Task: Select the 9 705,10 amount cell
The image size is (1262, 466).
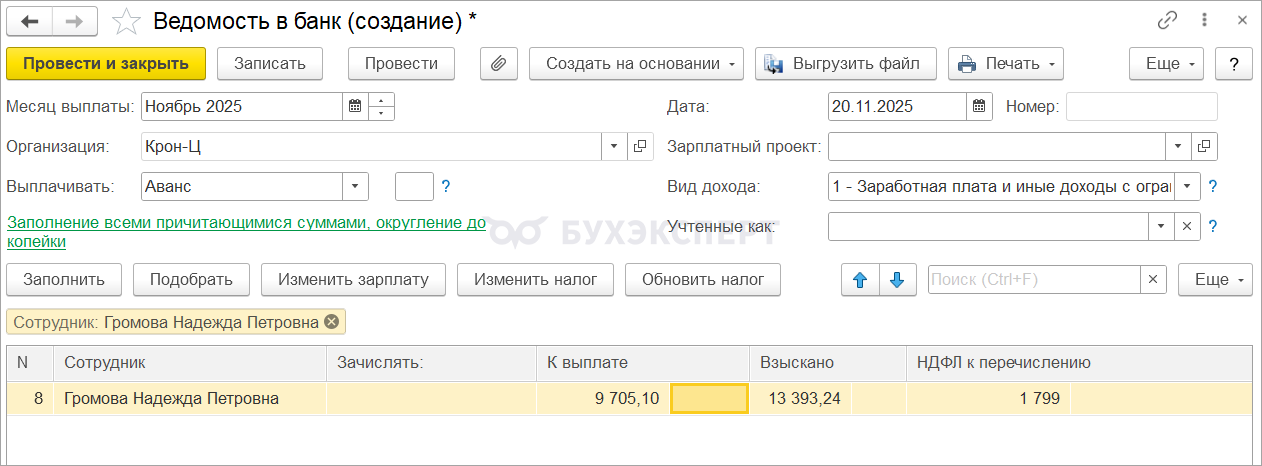Action: pos(604,399)
